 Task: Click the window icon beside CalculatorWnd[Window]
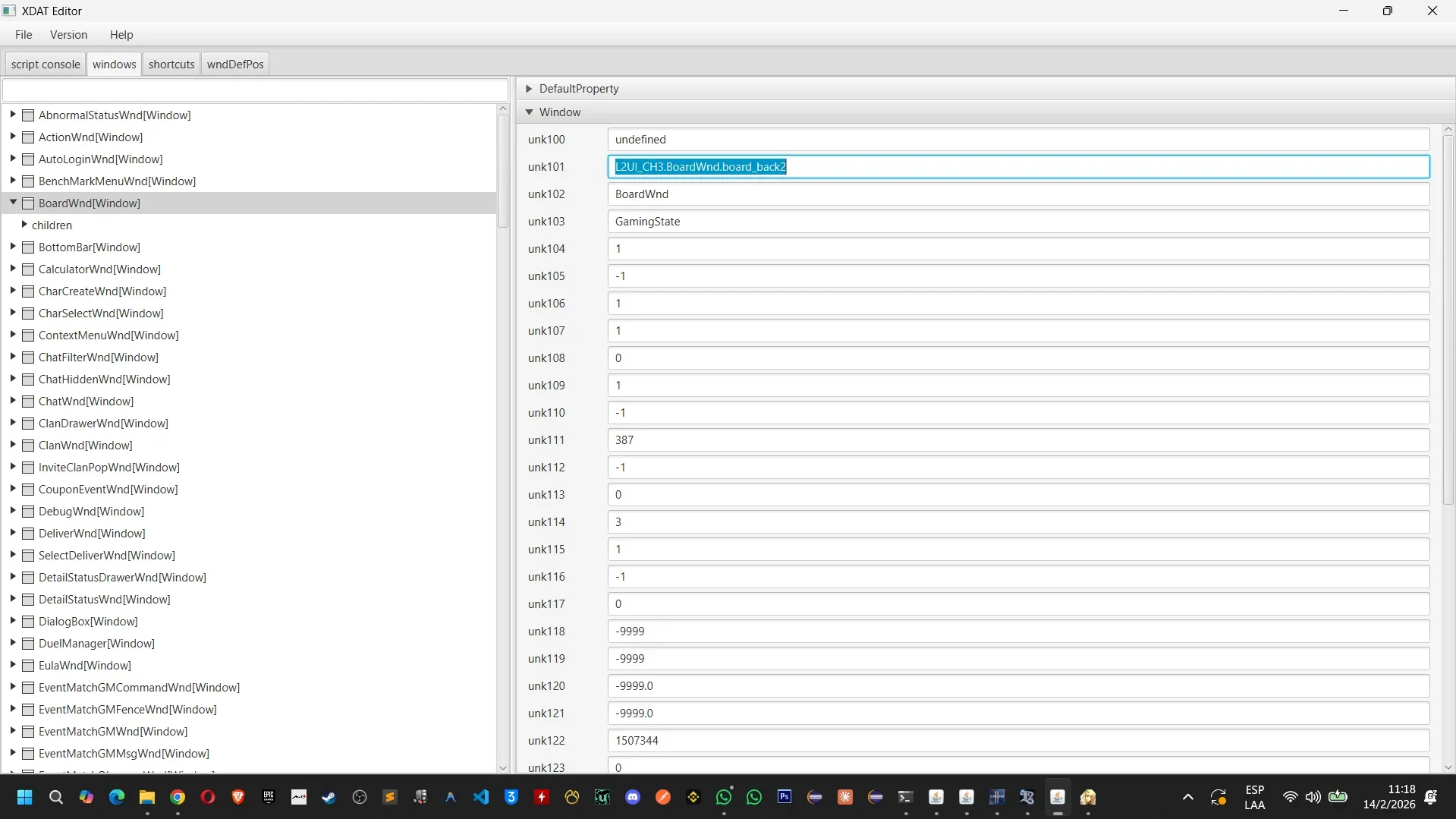click(28, 269)
